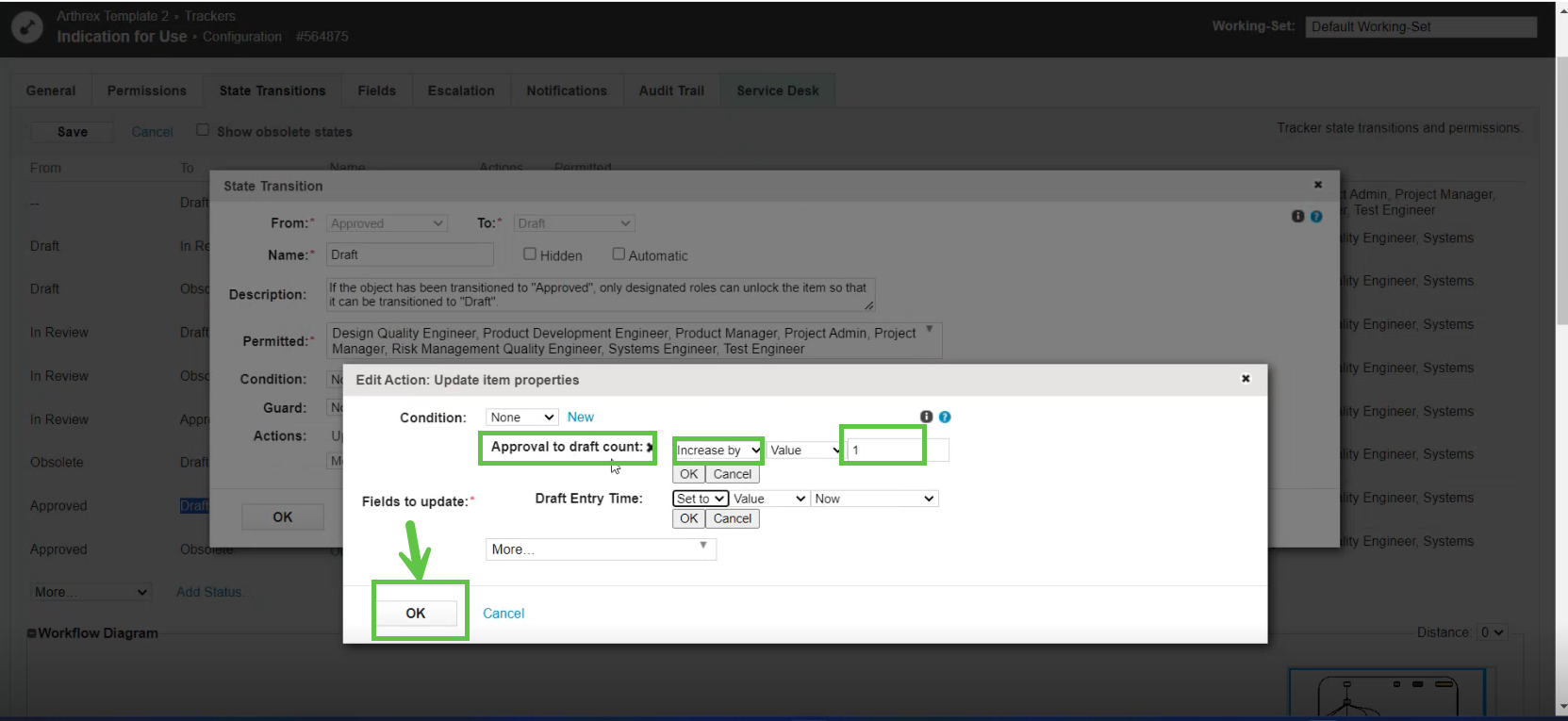Confirm Edit Action with the large OK button
This screenshot has width=1568, height=721.
[x=416, y=614]
